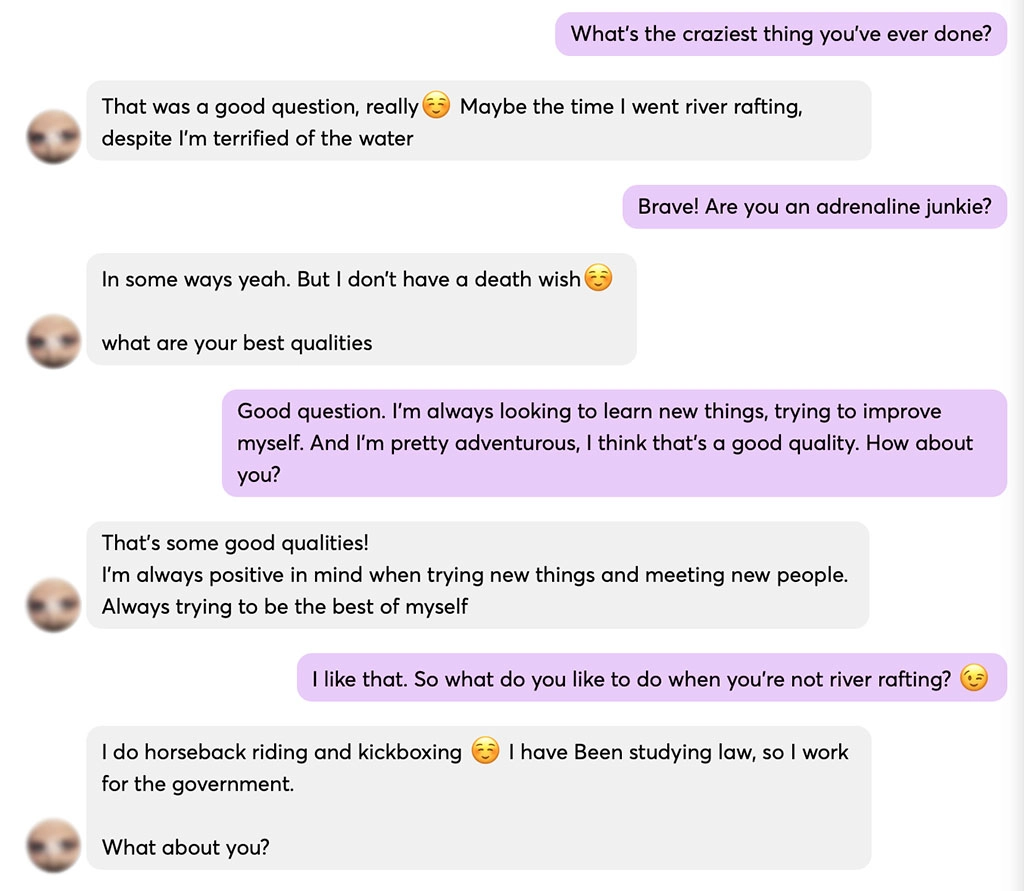Click the avatar beside the river rafting reply
Screen dimensions: 1024x891
click(x=52, y=136)
